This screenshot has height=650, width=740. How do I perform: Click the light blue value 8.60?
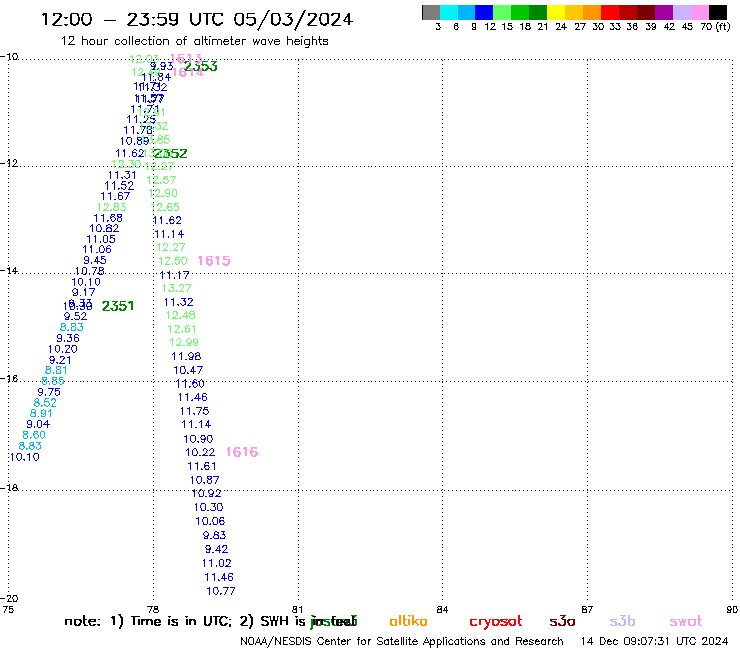34,435
